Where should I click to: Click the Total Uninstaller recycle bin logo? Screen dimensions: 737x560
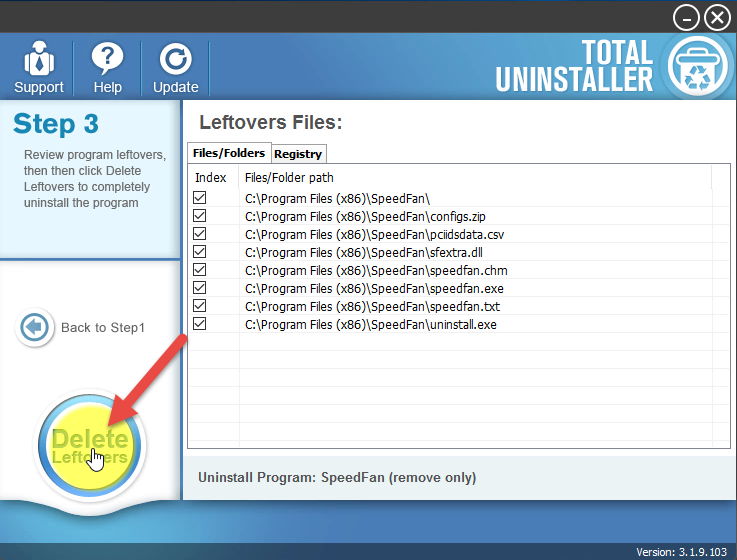pos(698,66)
